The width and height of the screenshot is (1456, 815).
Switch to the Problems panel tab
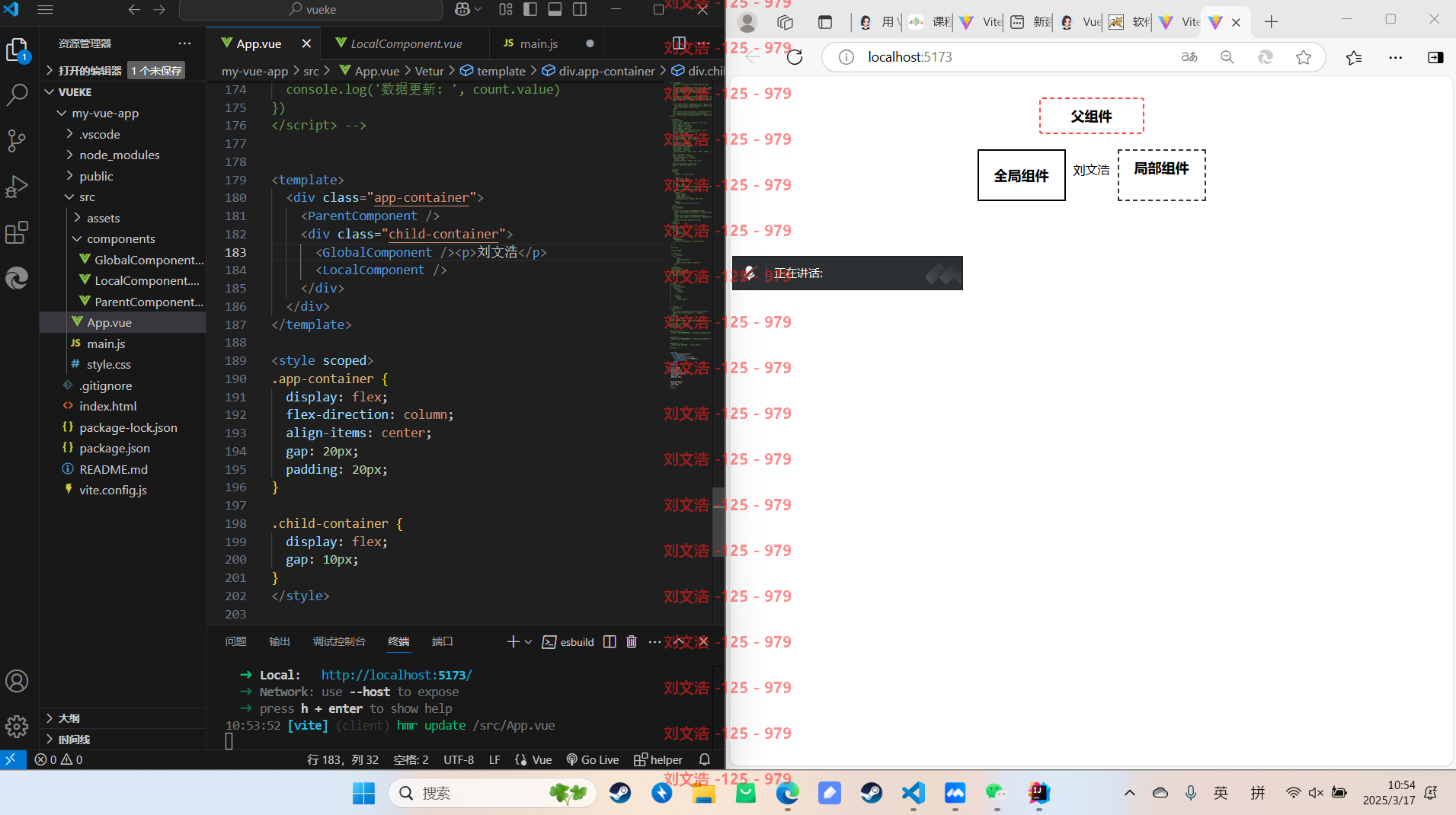pyautogui.click(x=235, y=641)
